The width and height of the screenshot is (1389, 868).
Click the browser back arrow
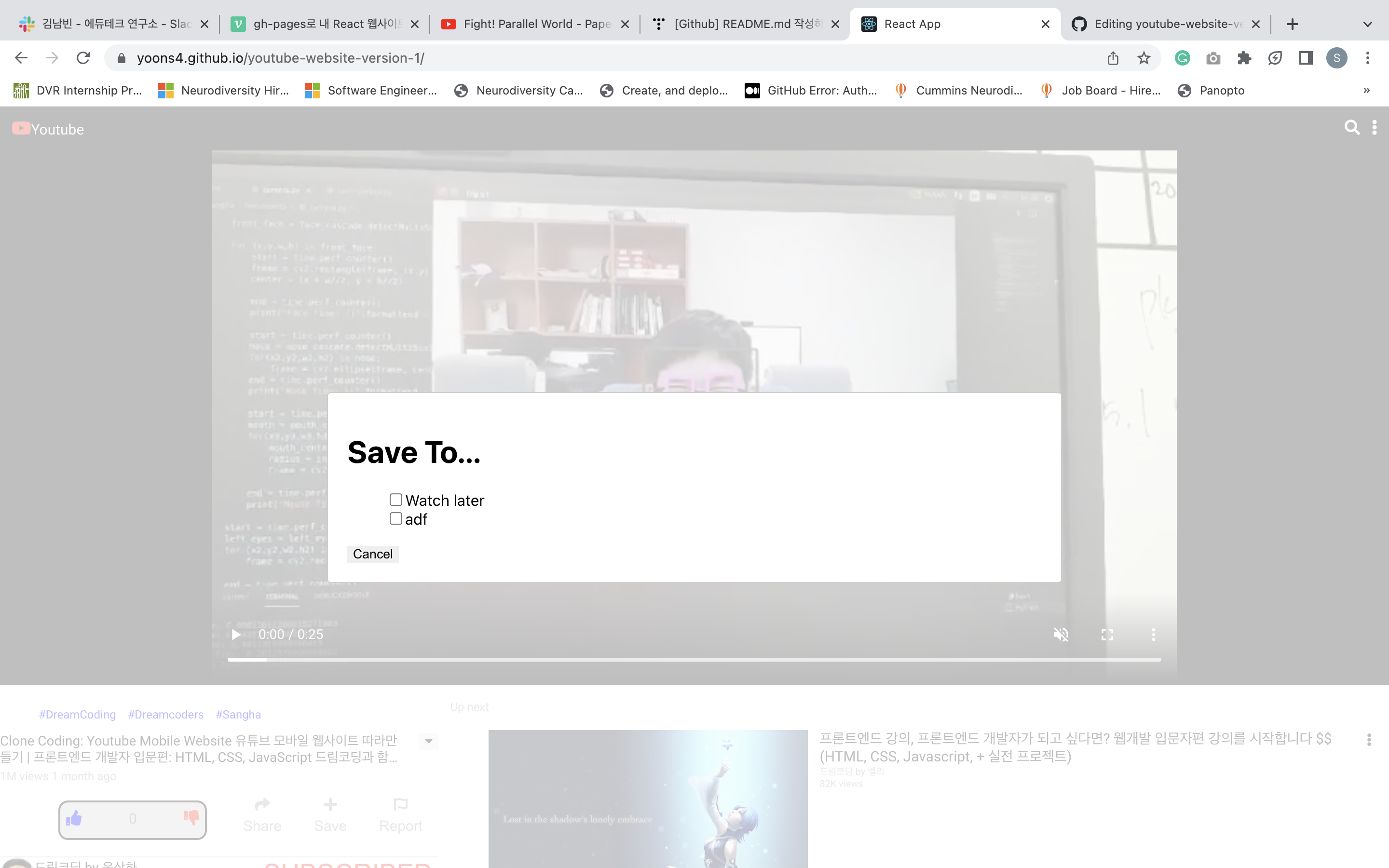pos(21,58)
